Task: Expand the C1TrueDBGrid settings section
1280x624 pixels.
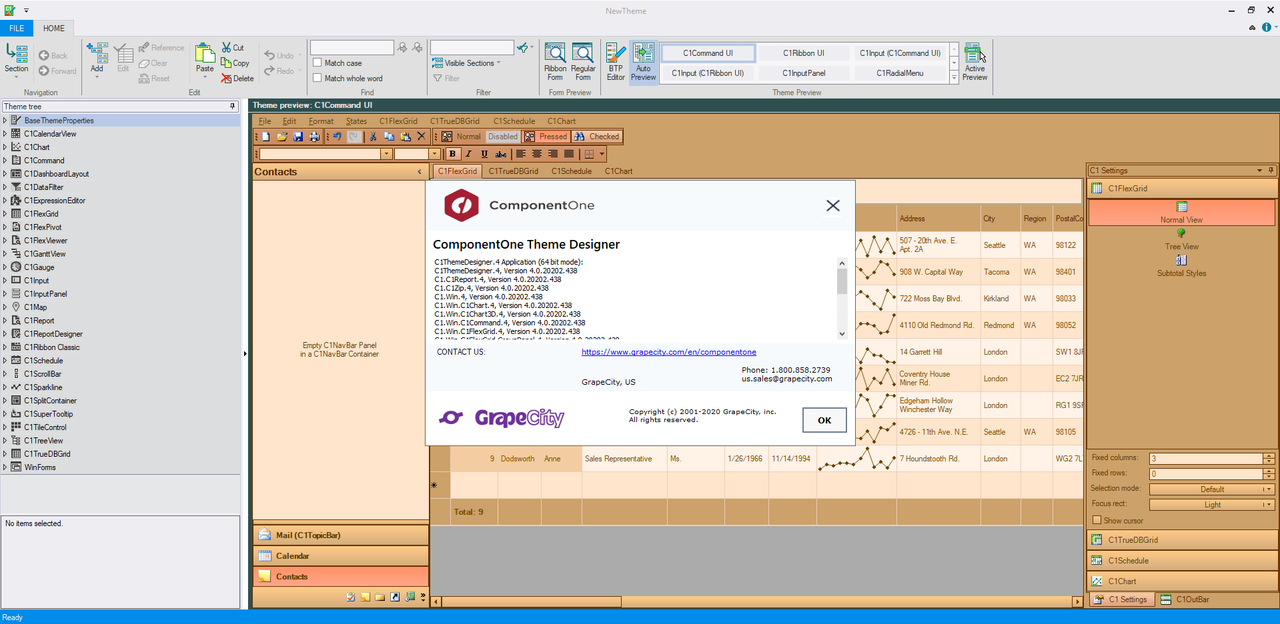Action: pyautogui.click(x=1182, y=540)
